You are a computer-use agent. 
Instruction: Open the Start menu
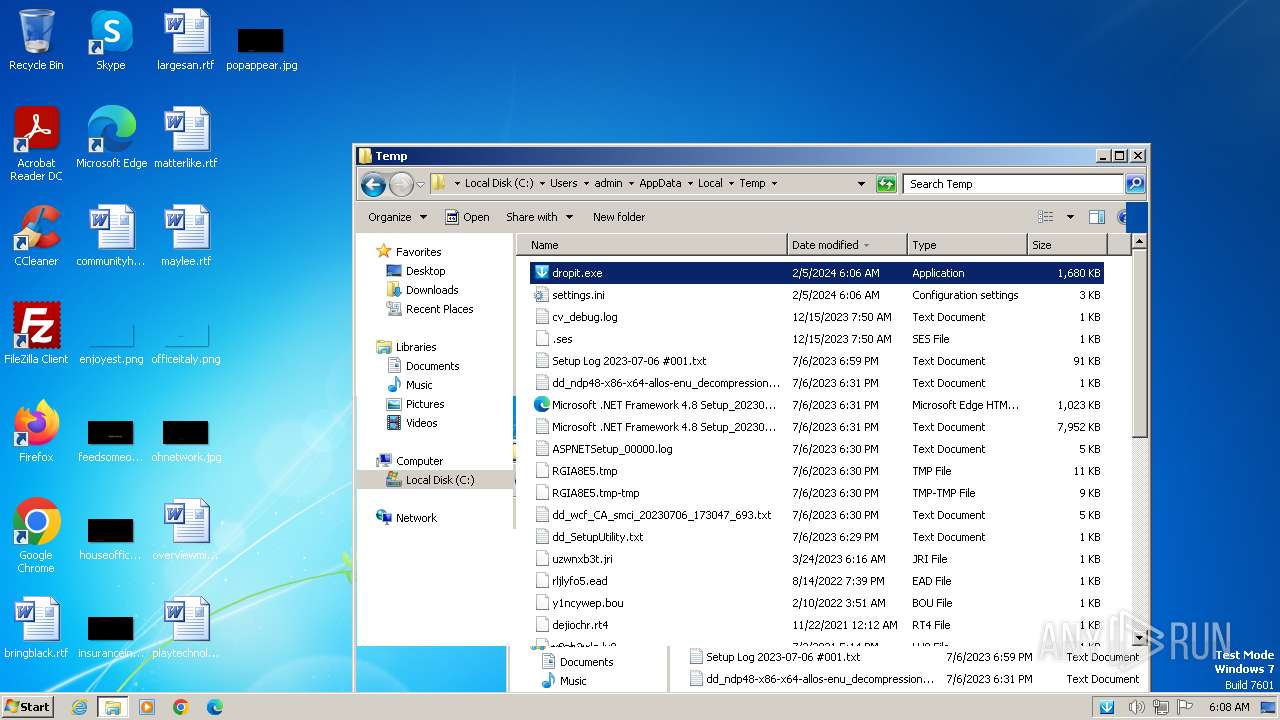pos(28,707)
